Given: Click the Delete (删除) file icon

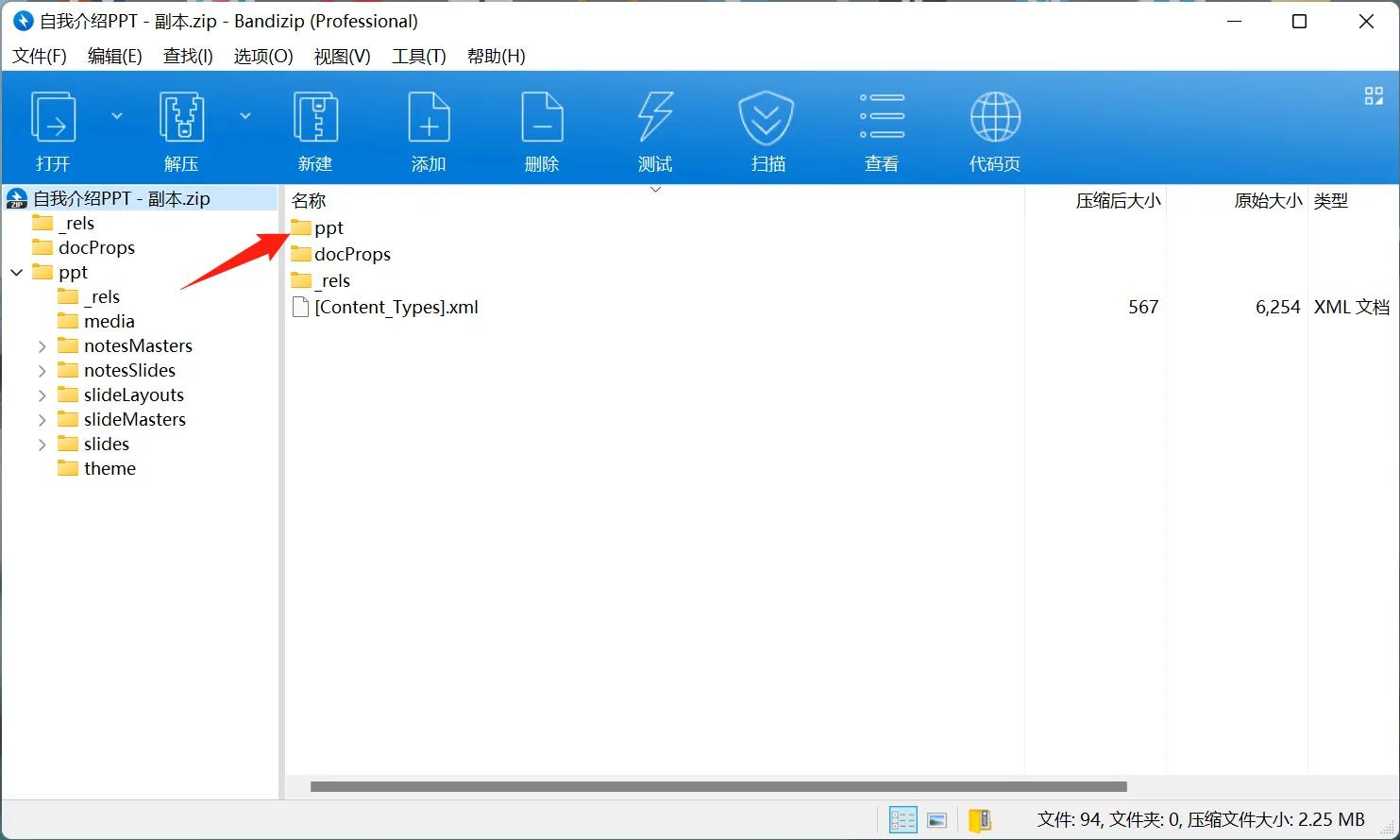Looking at the screenshot, I should [542, 118].
